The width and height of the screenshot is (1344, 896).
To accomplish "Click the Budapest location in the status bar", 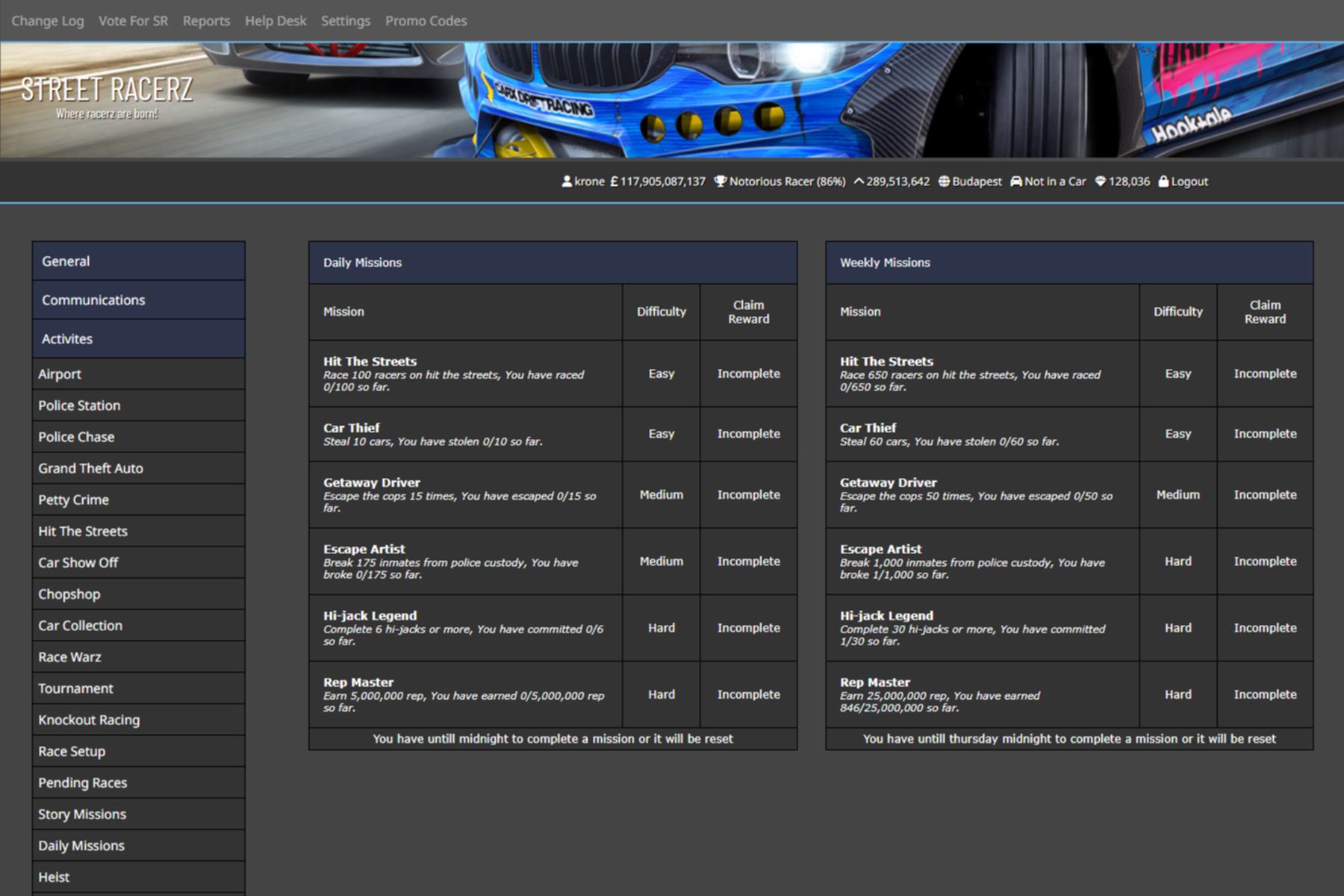I will click(x=977, y=181).
